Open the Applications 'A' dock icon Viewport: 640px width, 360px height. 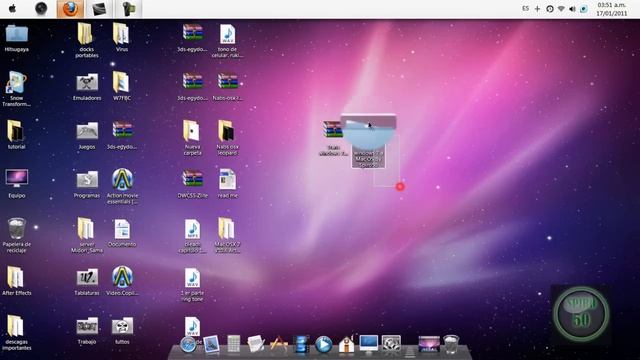279,344
